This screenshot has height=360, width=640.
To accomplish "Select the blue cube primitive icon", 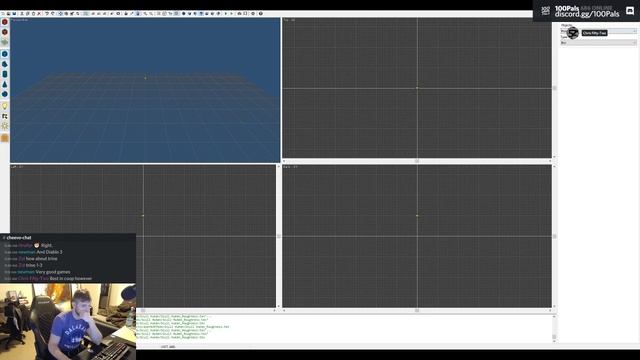I will 4,64.
